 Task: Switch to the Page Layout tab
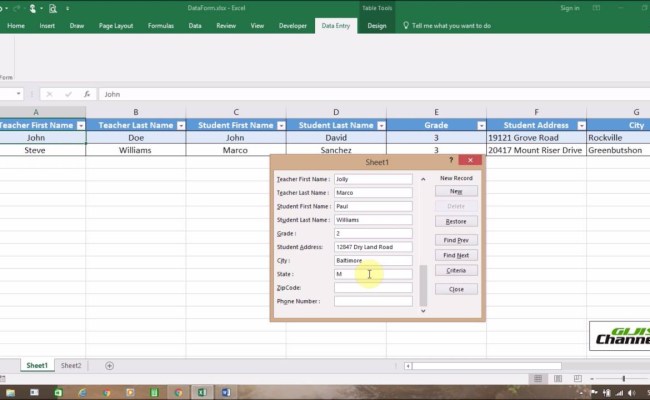[x=116, y=26]
